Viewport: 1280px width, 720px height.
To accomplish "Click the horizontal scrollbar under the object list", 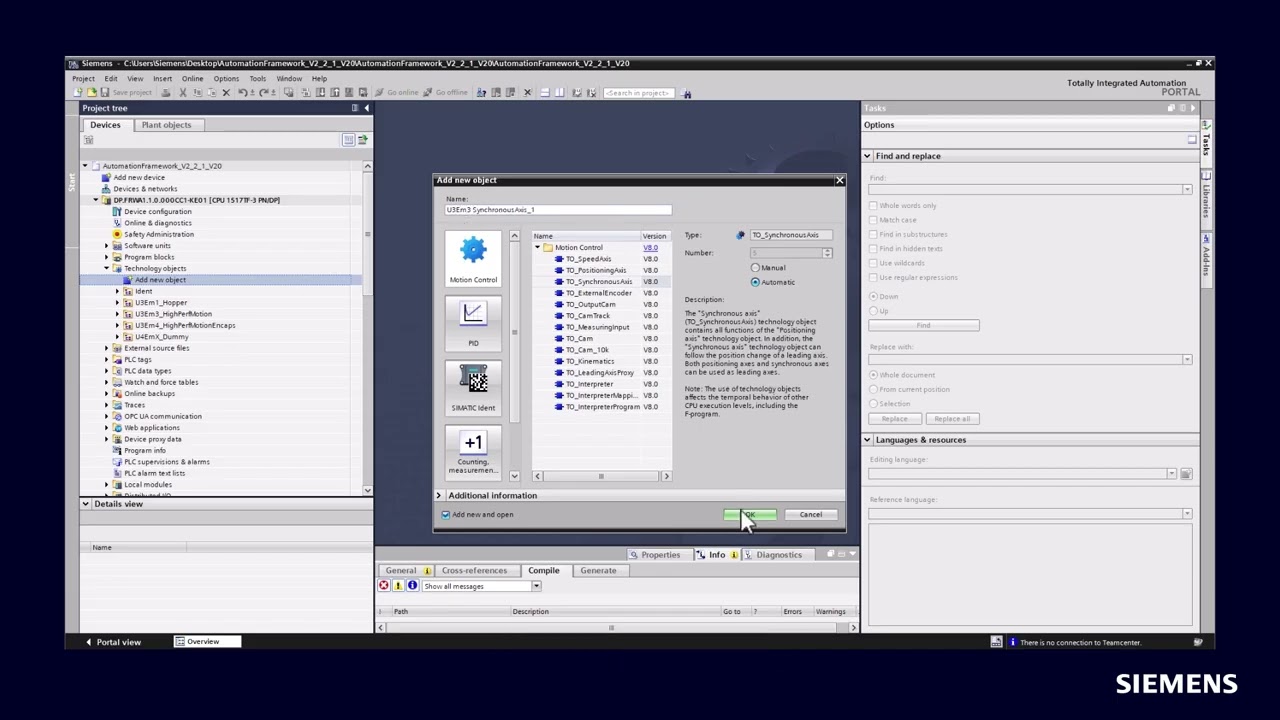I will pos(601,476).
